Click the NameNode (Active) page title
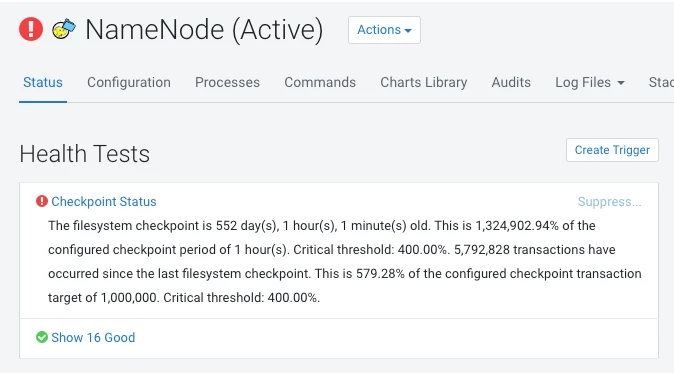674x373 pixels. pyautogui.click(x=204, y=30)
